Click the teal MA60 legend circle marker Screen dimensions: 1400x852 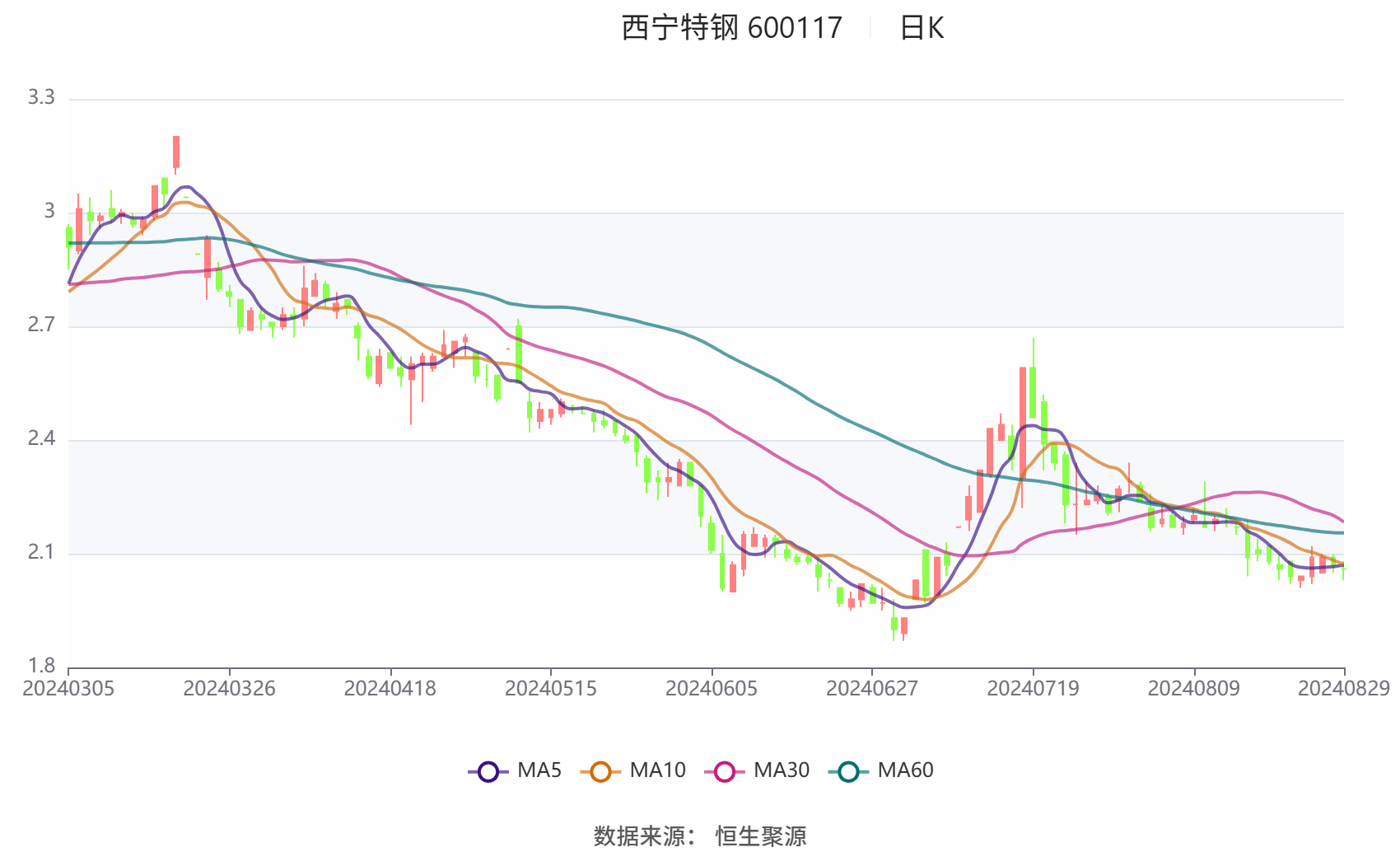click(848, 772)
